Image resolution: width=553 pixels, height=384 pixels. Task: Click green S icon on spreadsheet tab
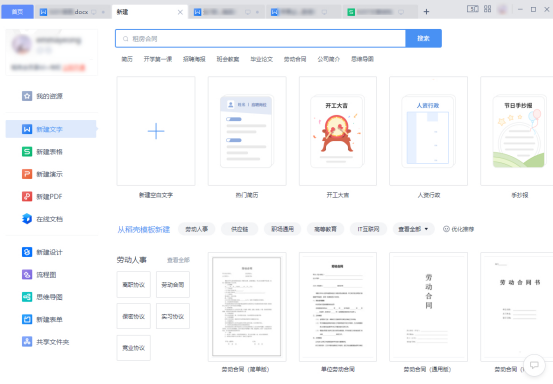click(351, 12)
